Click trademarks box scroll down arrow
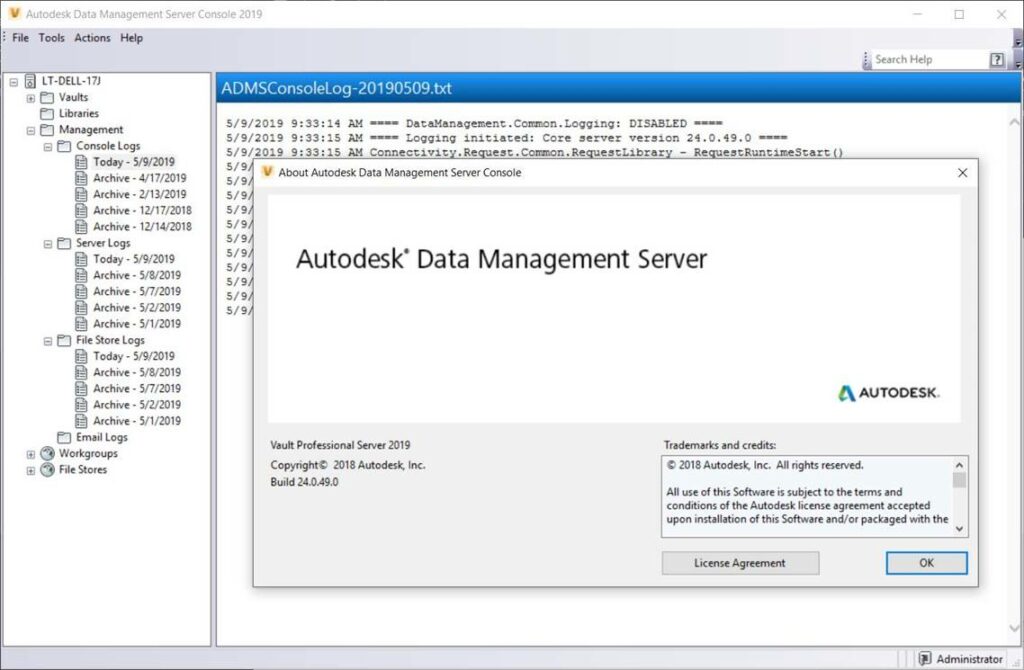 pos(959,528)
